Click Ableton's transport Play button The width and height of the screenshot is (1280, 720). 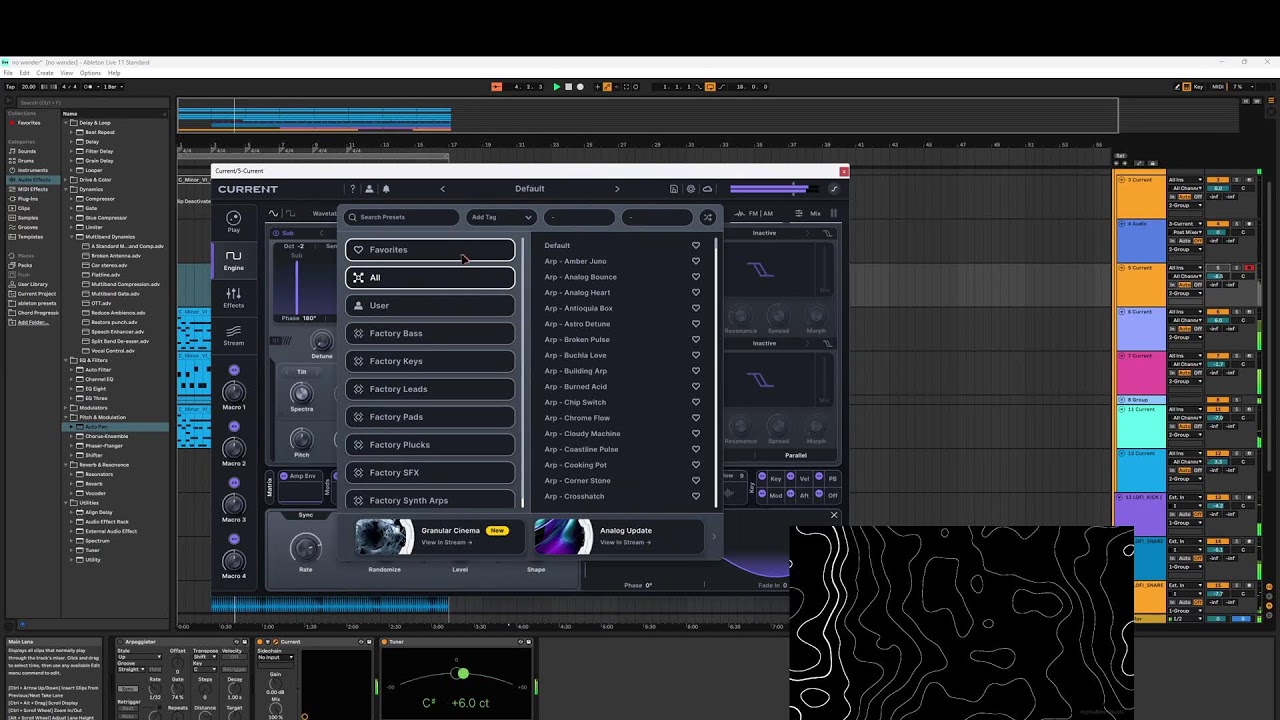pos(557,87)
